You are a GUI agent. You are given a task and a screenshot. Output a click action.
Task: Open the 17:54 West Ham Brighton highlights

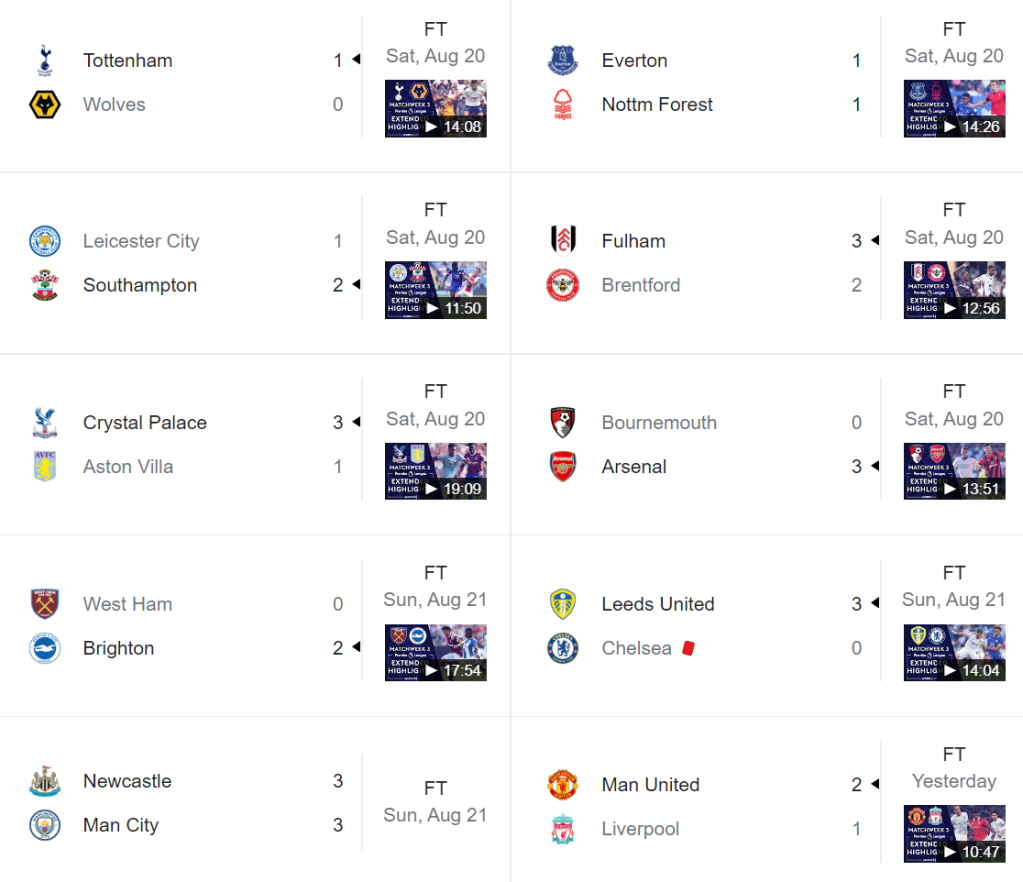click(x=435, y=652)
